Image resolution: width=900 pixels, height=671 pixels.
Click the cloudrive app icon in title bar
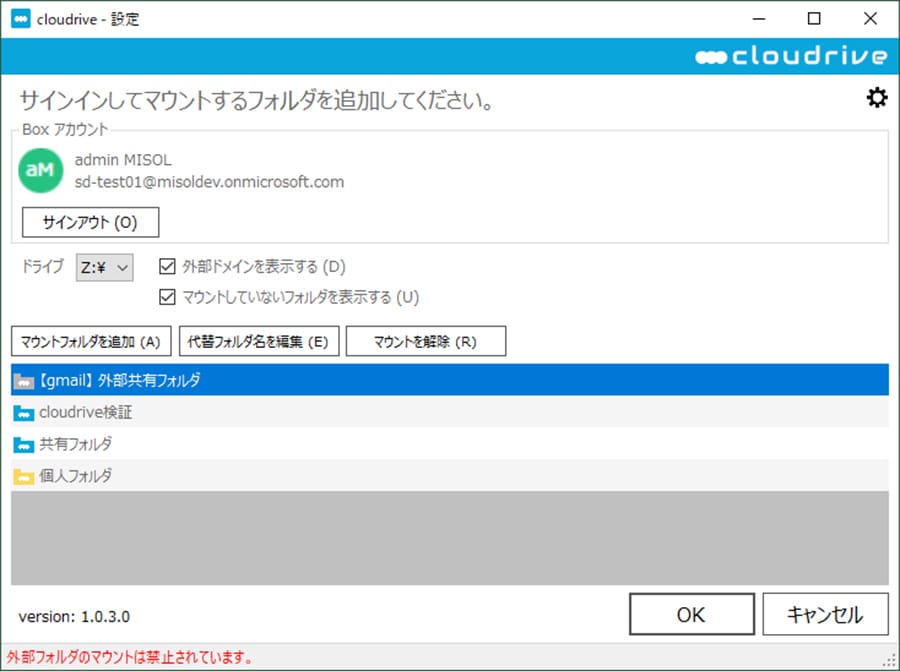pos(20,18)
